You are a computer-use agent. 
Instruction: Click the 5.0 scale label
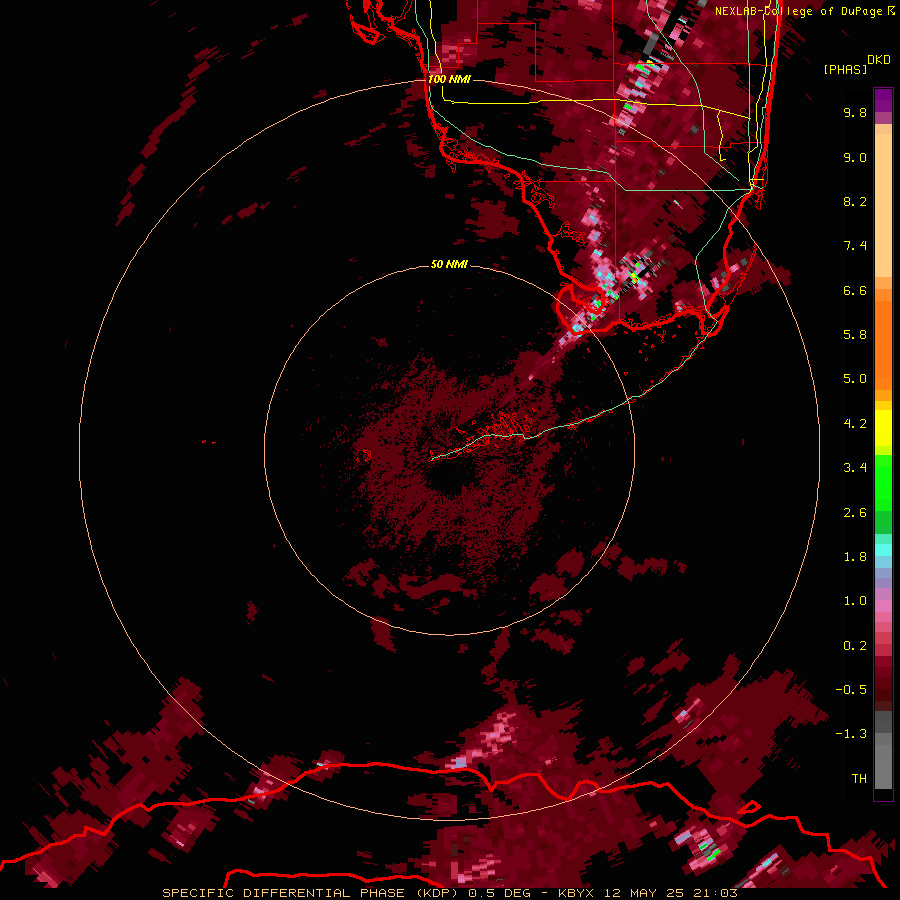pyautogui.click(x=855, y=379)
